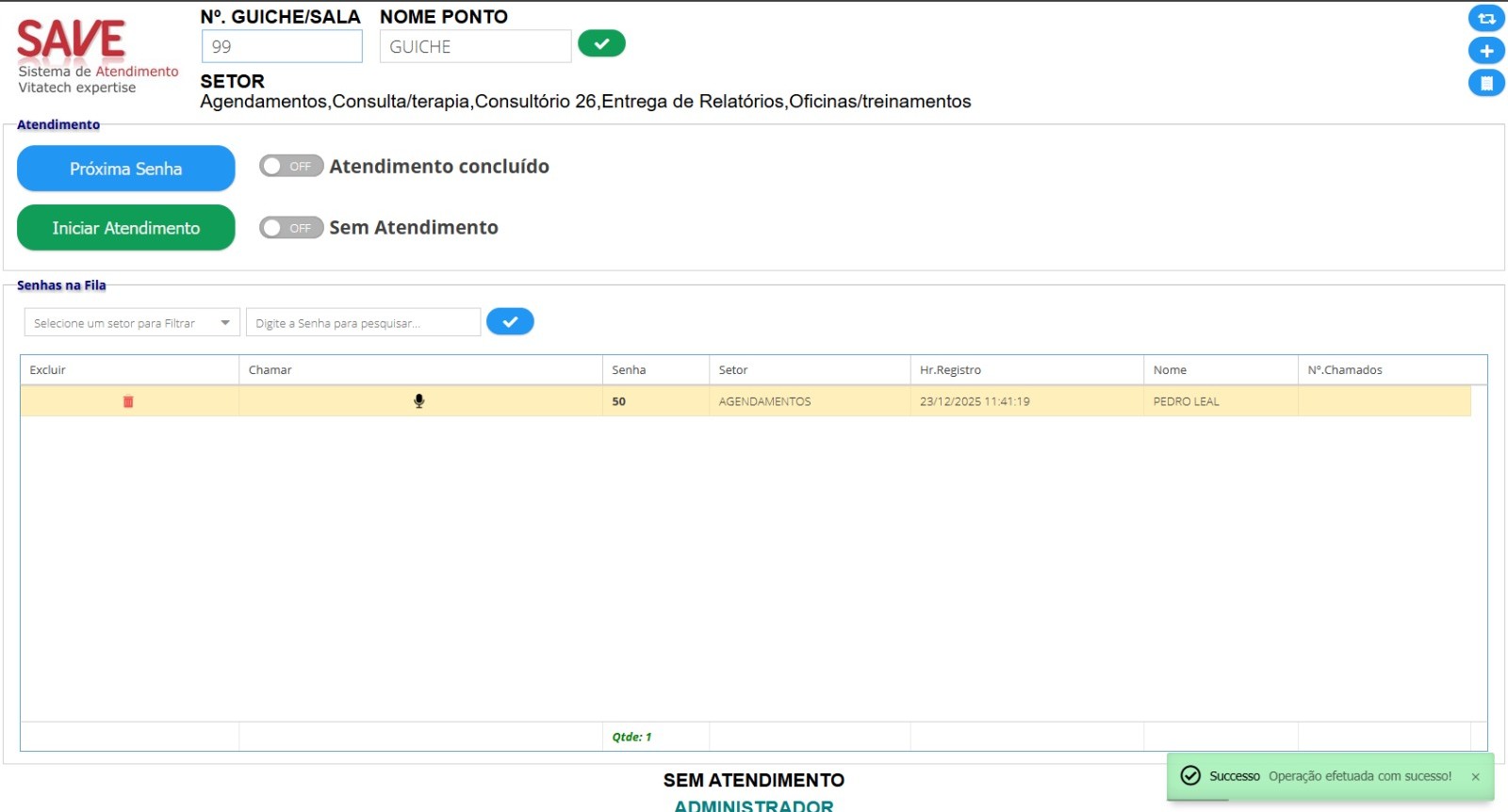
Task: Dismiss the success notification toast
Action: [1475, 777]
